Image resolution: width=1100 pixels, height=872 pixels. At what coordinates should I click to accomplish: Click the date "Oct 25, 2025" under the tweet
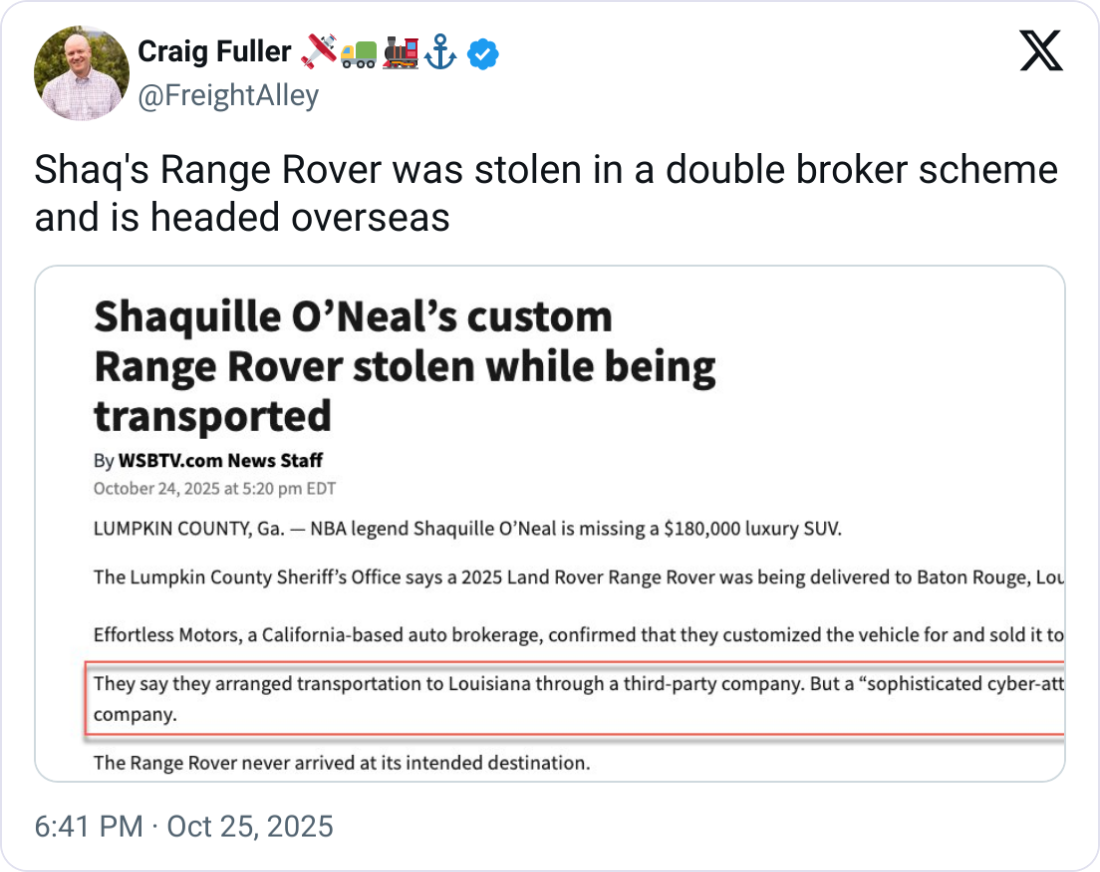click(249, 827)
